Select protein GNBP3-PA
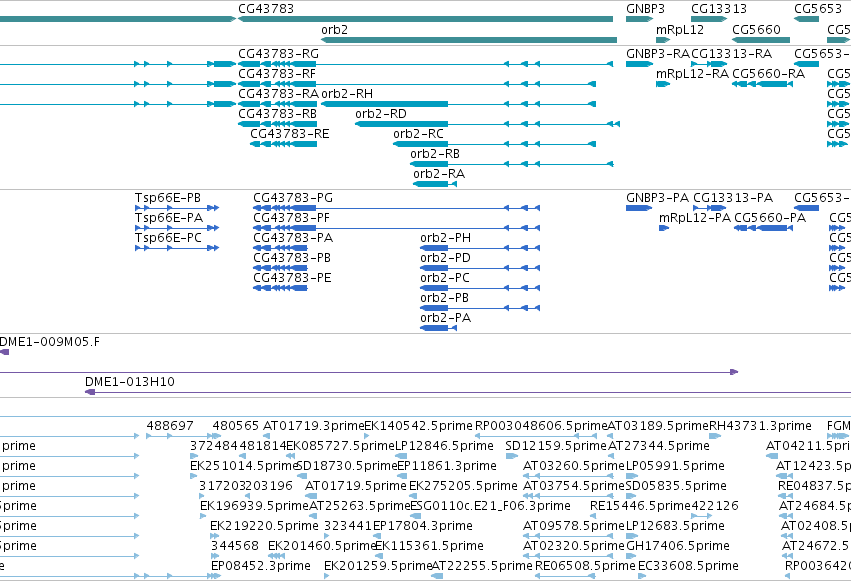851x581 pixels. tap(658, 198)
